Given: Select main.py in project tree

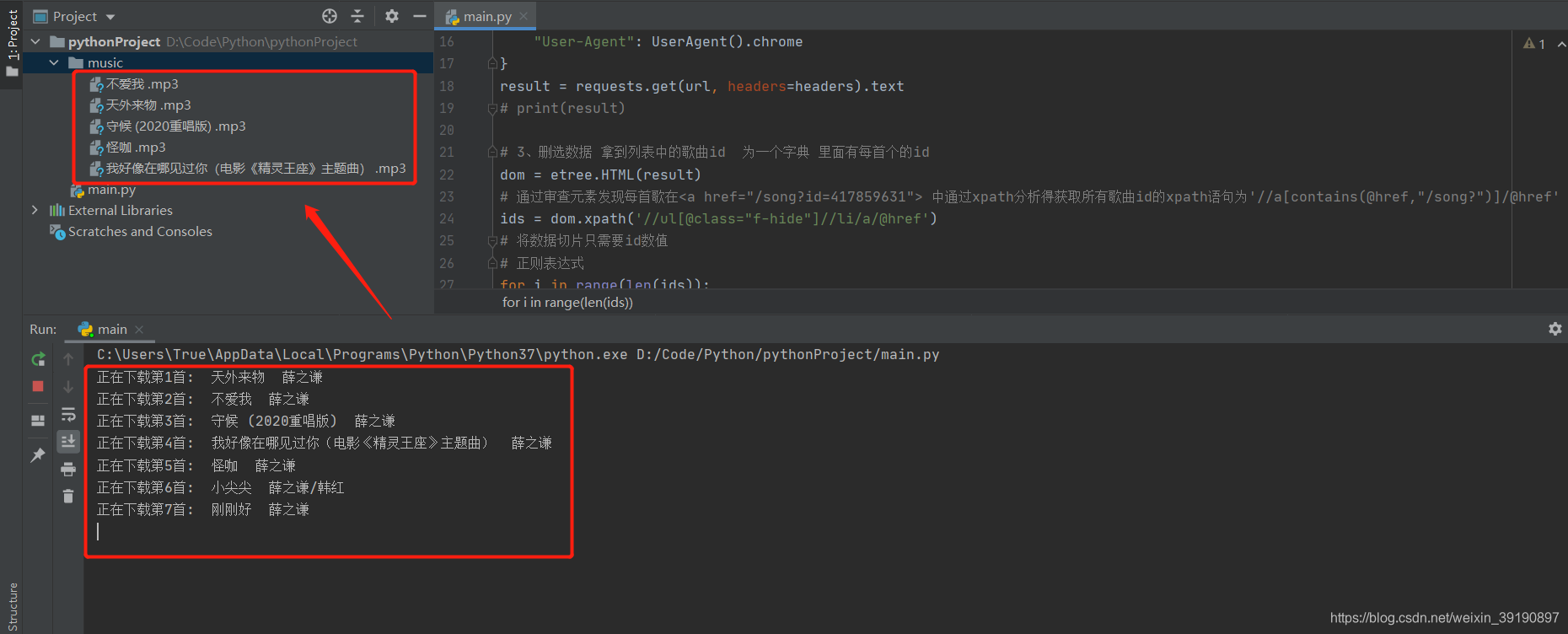Looking at the screenshot, I should pyautogui.click(x=103, y=190).
